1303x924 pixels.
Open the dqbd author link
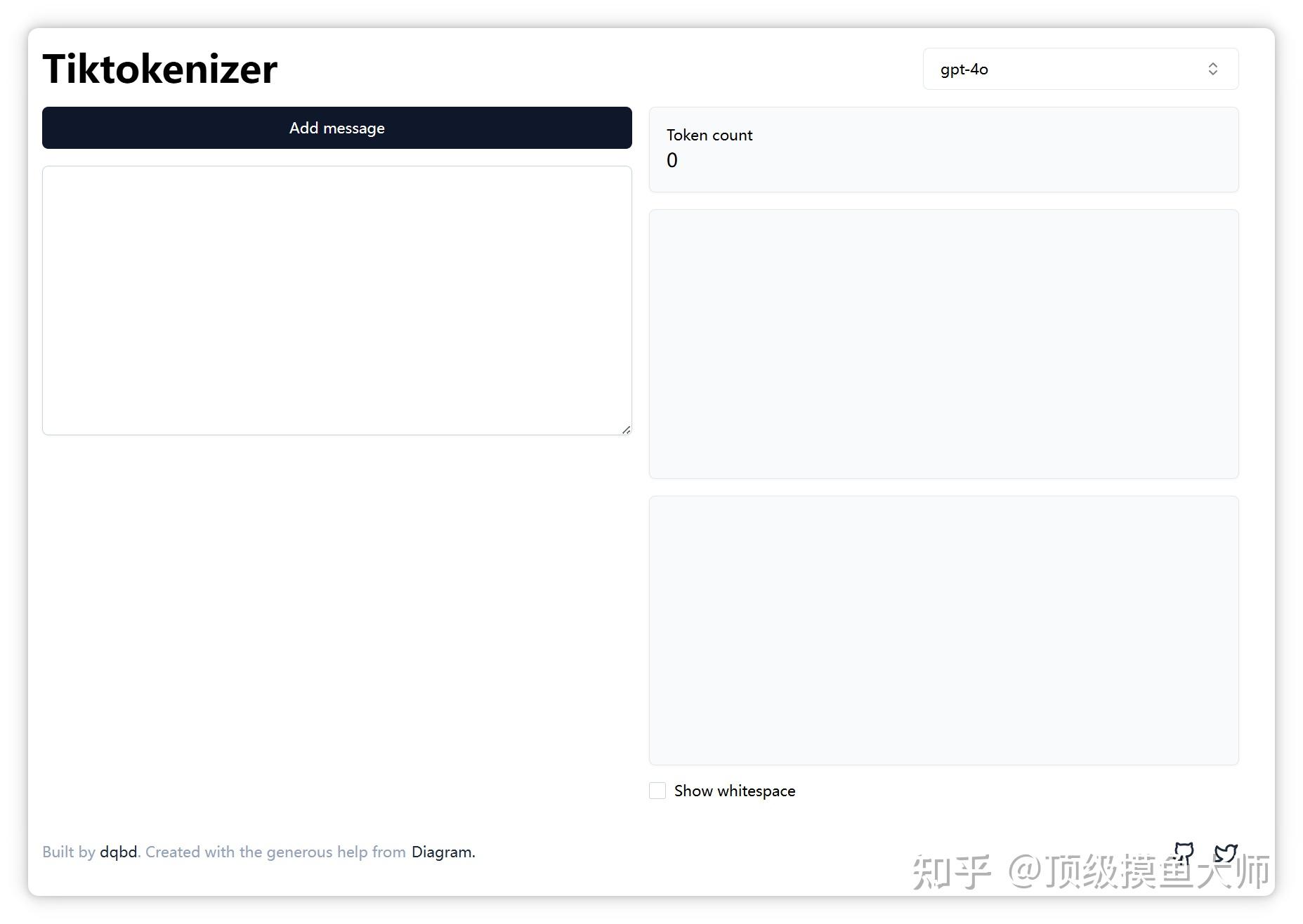tap(118, 852)
